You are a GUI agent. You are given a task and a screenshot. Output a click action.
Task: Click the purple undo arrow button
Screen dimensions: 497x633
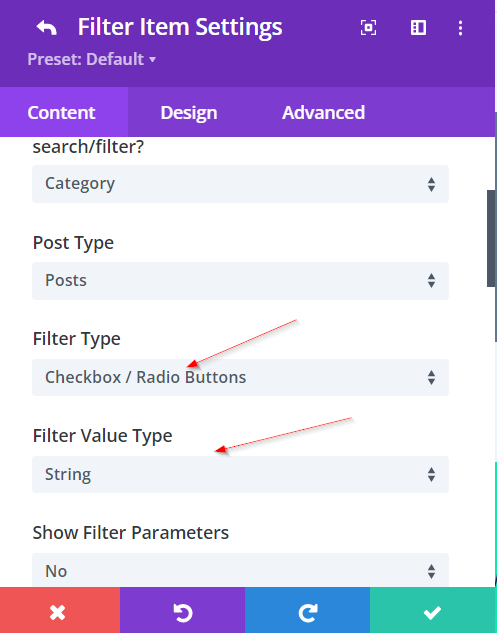point(182,610)
